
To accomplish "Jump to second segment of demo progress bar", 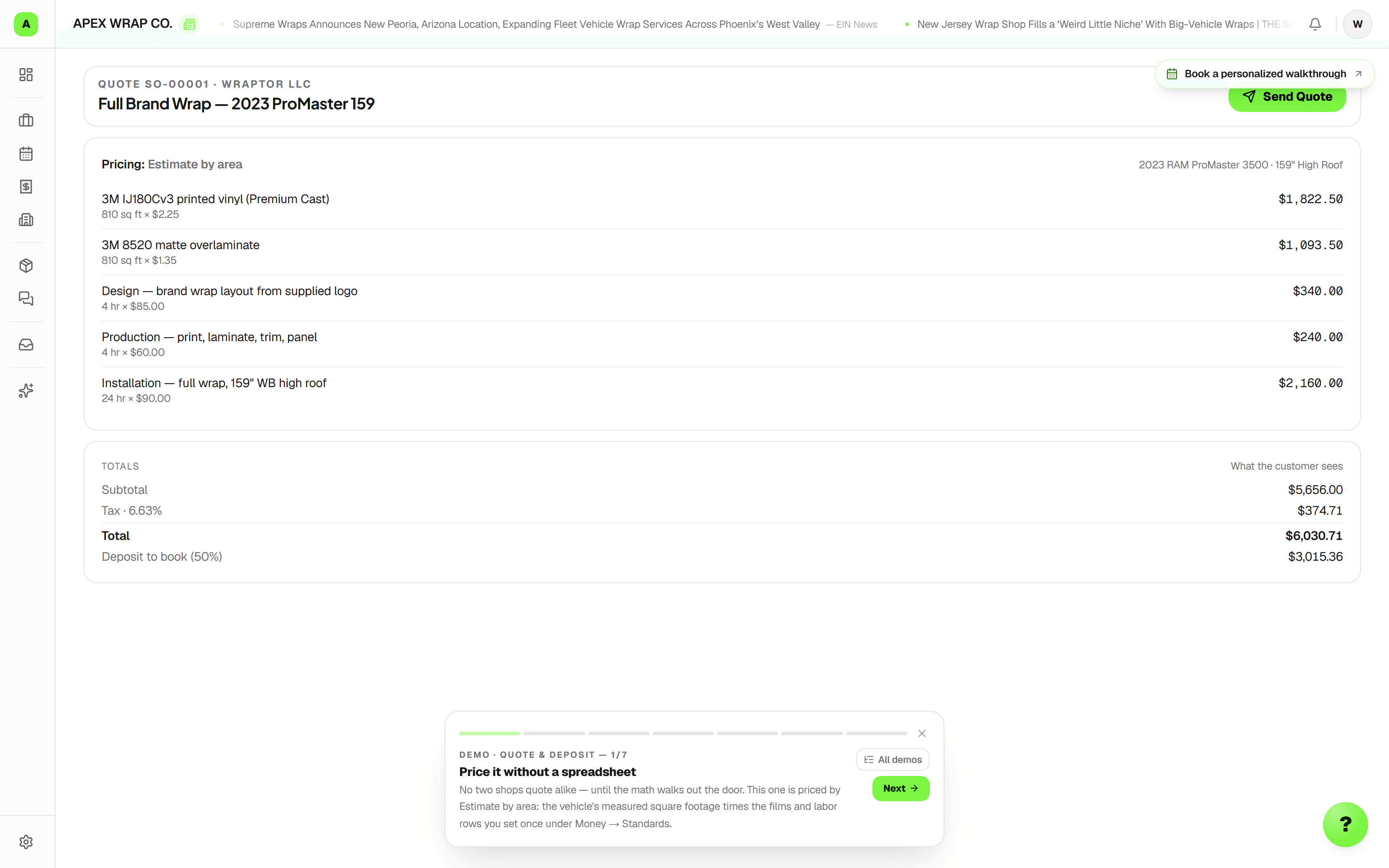I will click(554, 733).
